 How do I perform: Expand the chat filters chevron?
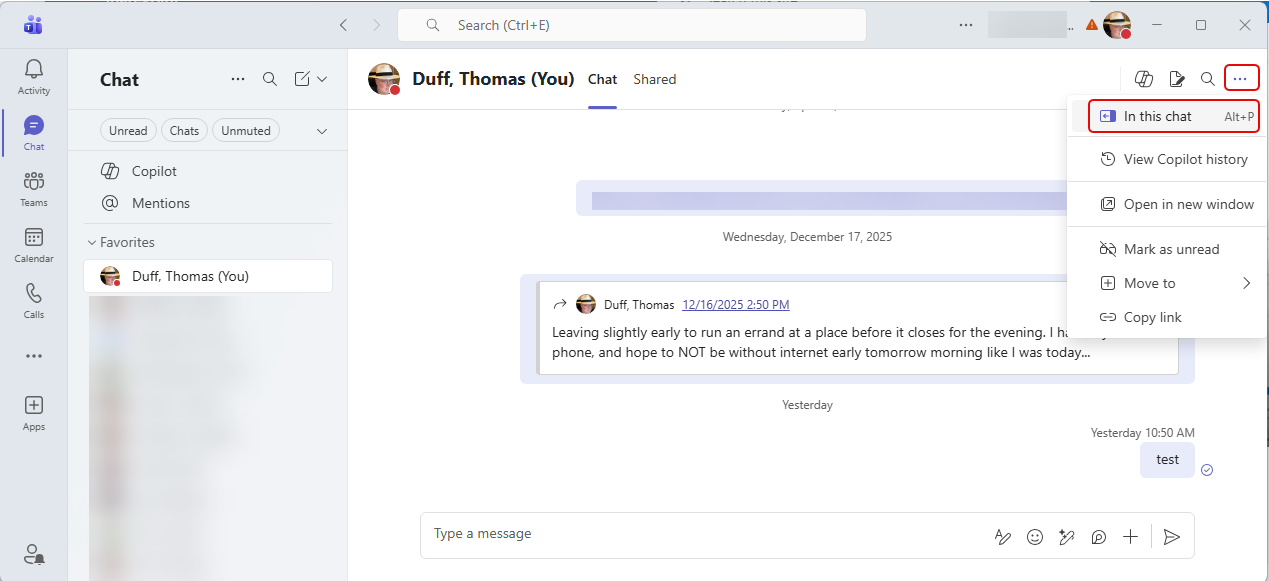tap(322, 131)
